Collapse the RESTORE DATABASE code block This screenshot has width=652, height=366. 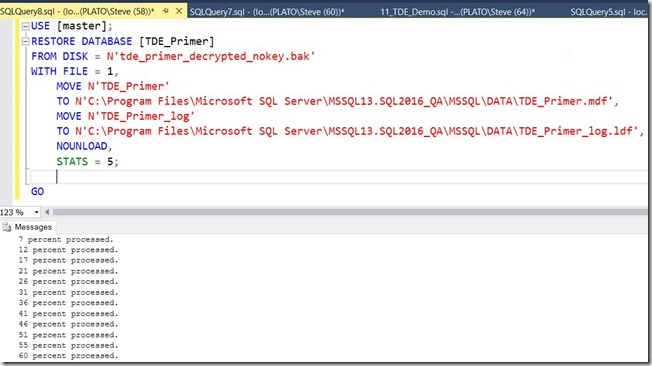25,41
